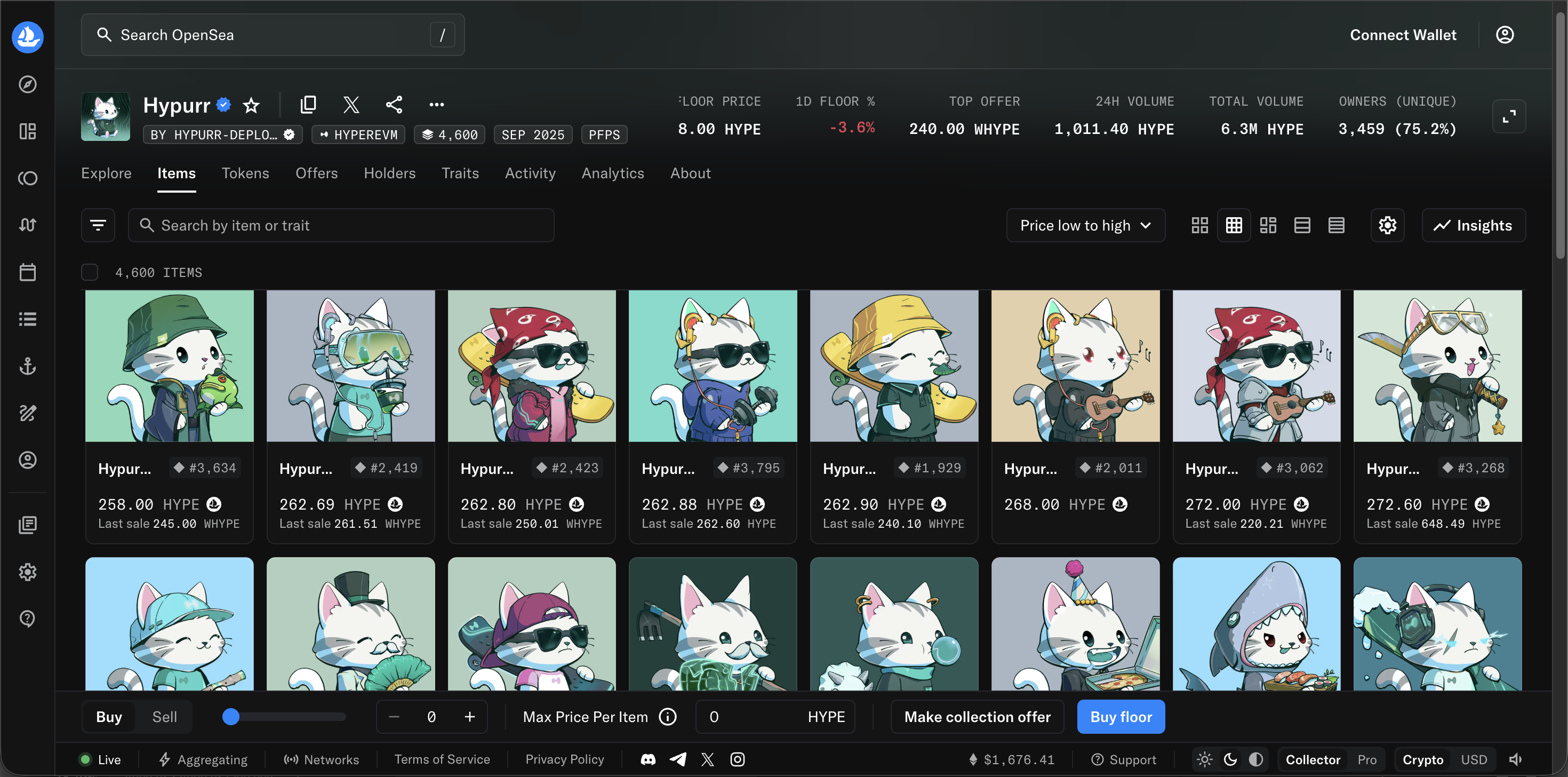The height and width of the screenshot is (777, 1568).
Task: Switch to Sell mode
Action: (x=164, y=717)
